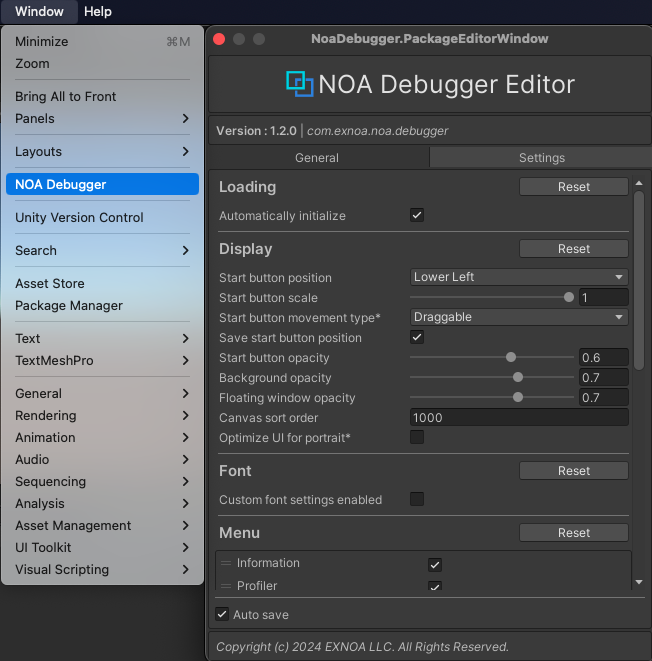Open the Asset Store entry
652x661 pixels.
[102, 283]
